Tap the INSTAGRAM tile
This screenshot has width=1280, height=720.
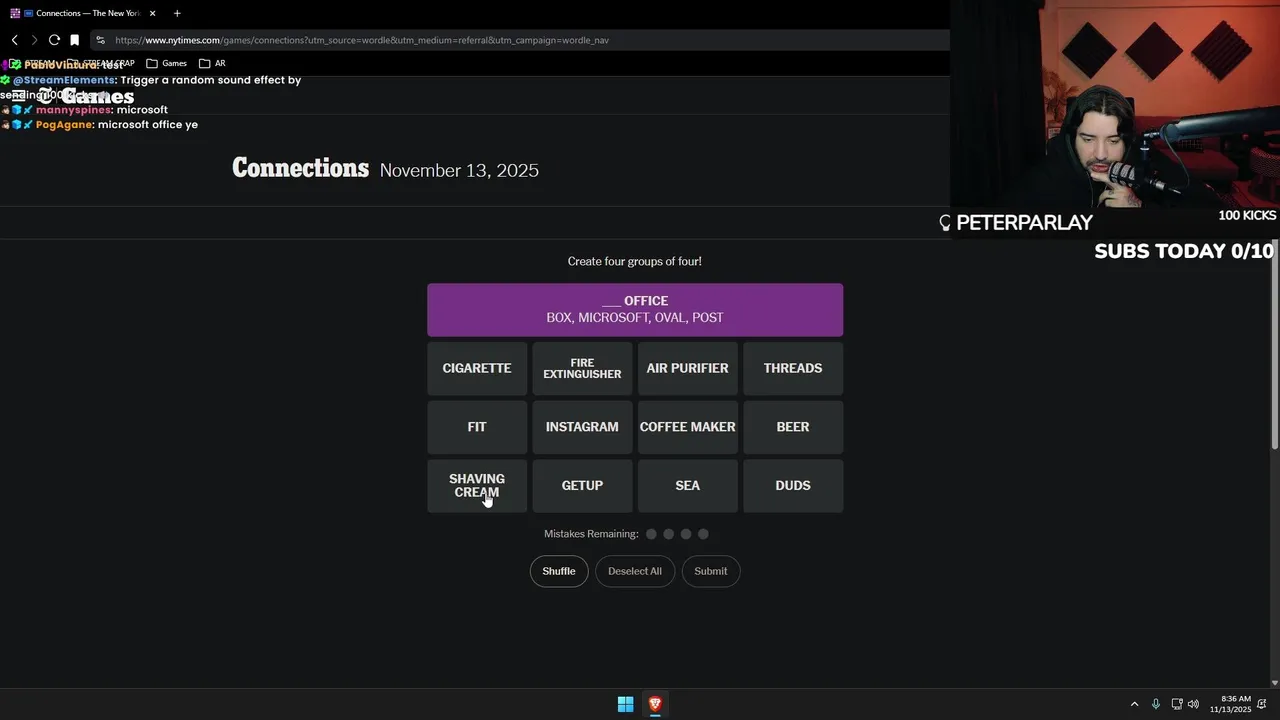coord(582,427)
